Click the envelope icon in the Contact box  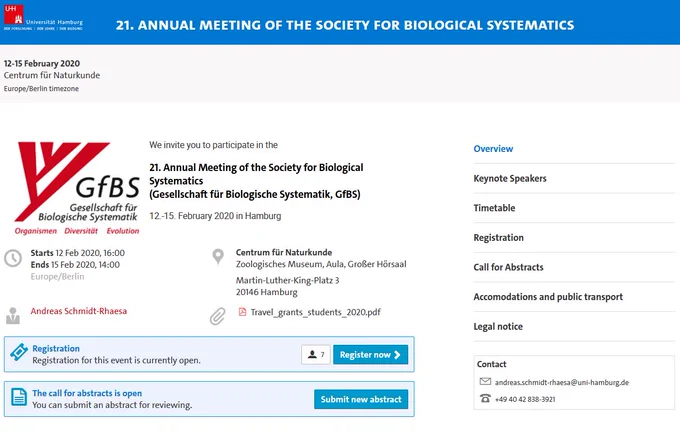point(485,381)
